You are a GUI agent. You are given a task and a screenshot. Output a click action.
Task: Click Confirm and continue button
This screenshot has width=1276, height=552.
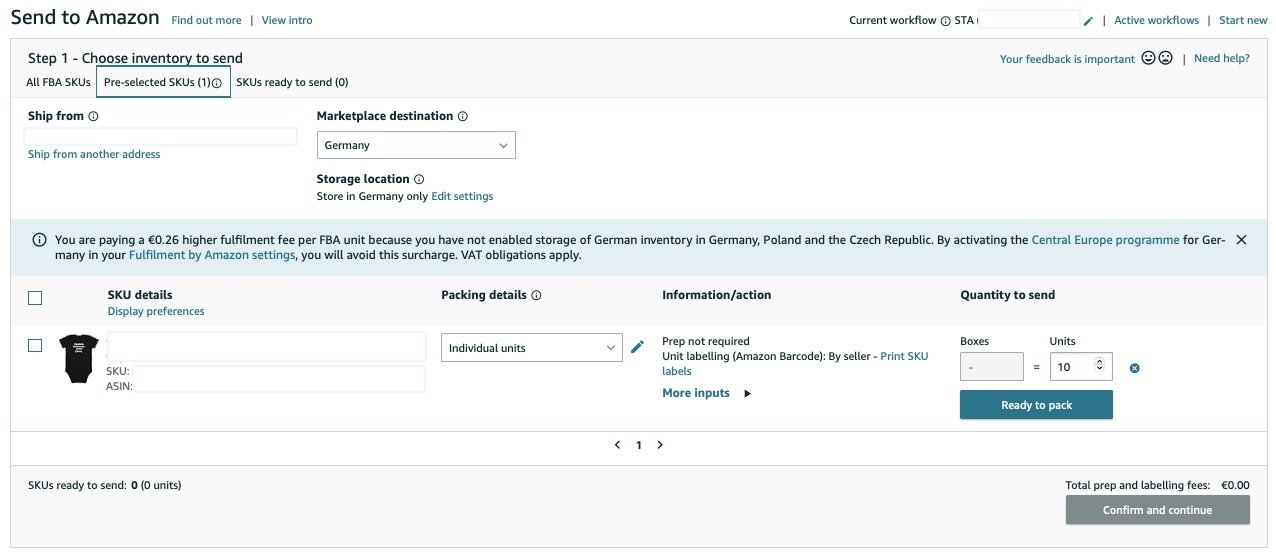pyautogui.click(x=1157, y=510)
